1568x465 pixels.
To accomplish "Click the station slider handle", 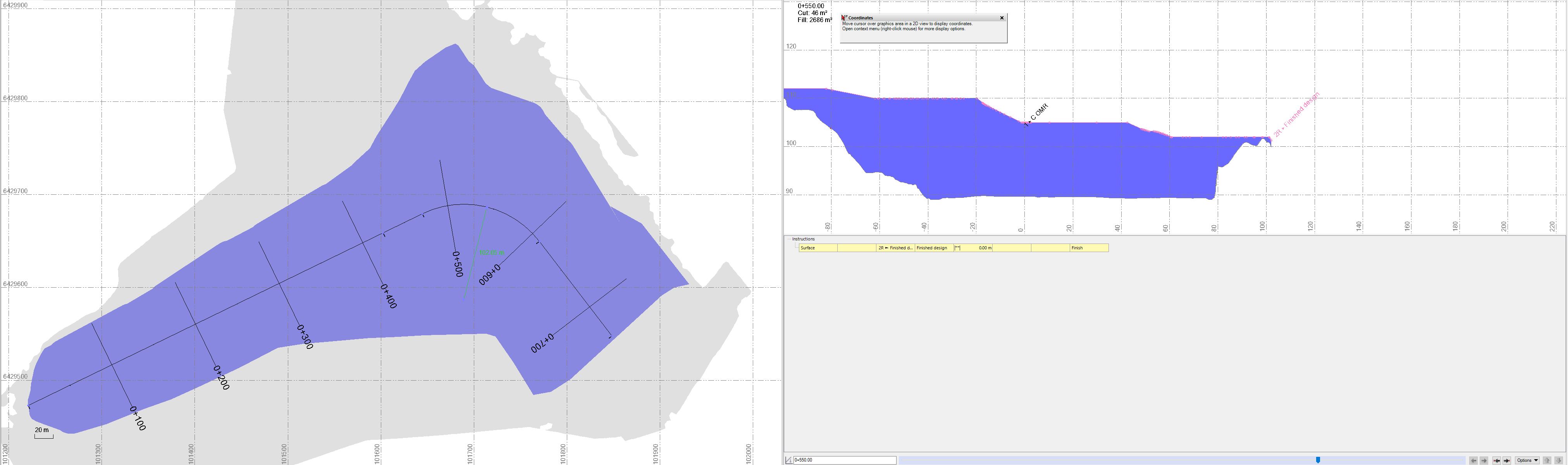I will (1318, 460).
